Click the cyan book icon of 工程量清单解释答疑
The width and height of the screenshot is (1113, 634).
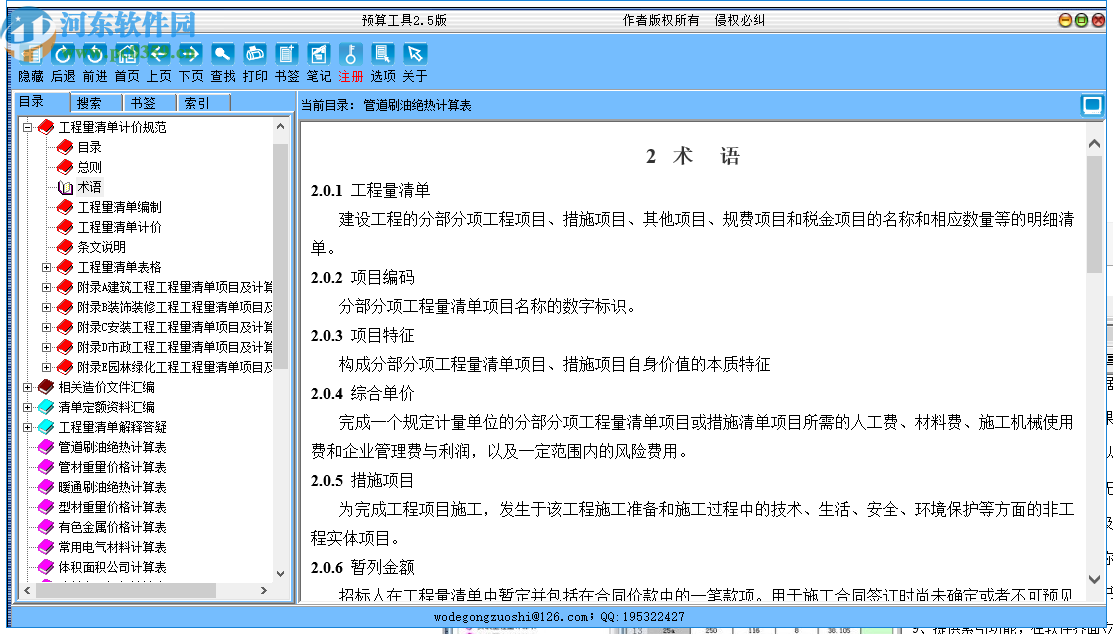pyautogui.click(x=46, y=427)
